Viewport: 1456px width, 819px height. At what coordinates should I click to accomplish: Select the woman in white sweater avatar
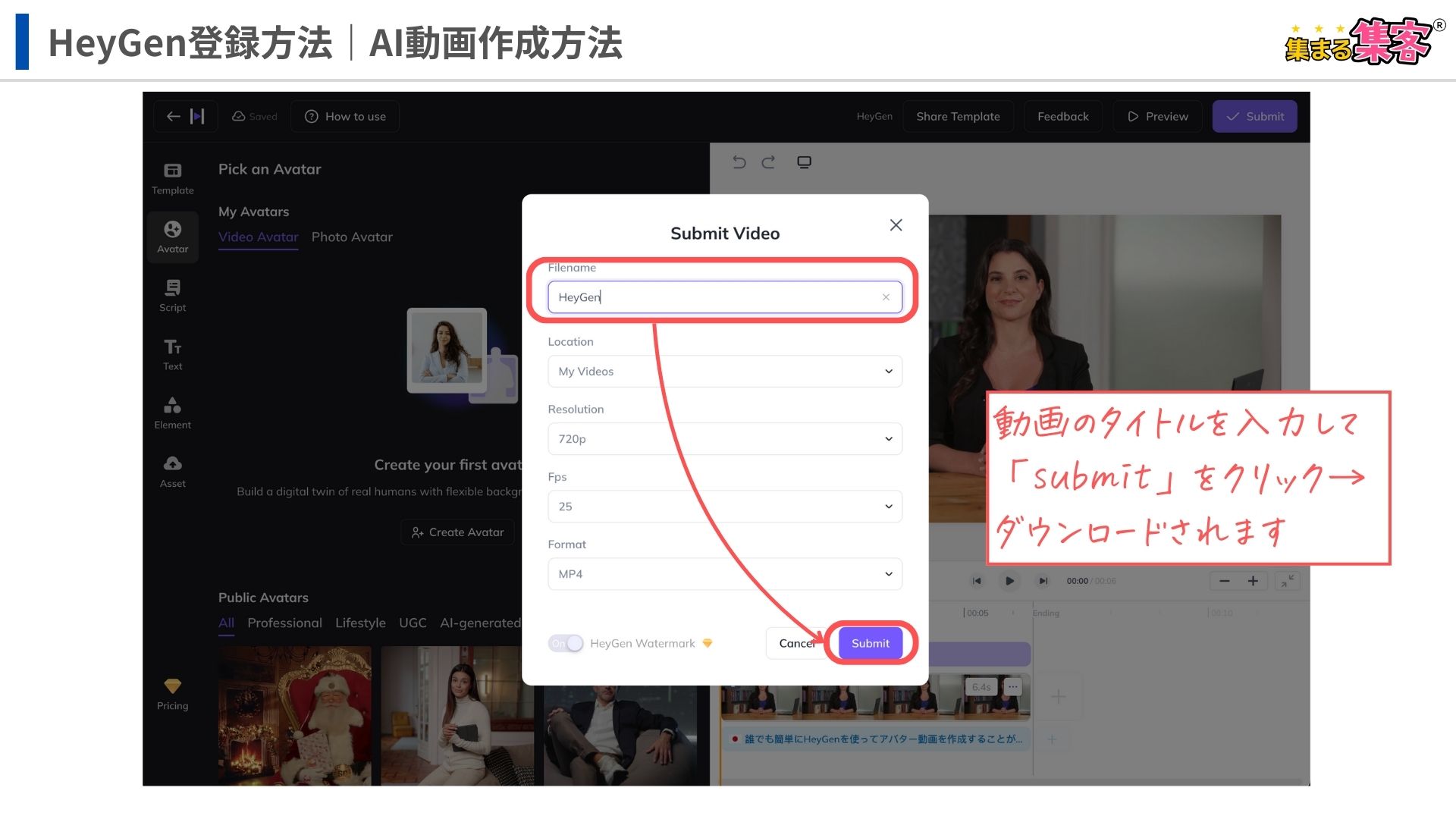457,715
